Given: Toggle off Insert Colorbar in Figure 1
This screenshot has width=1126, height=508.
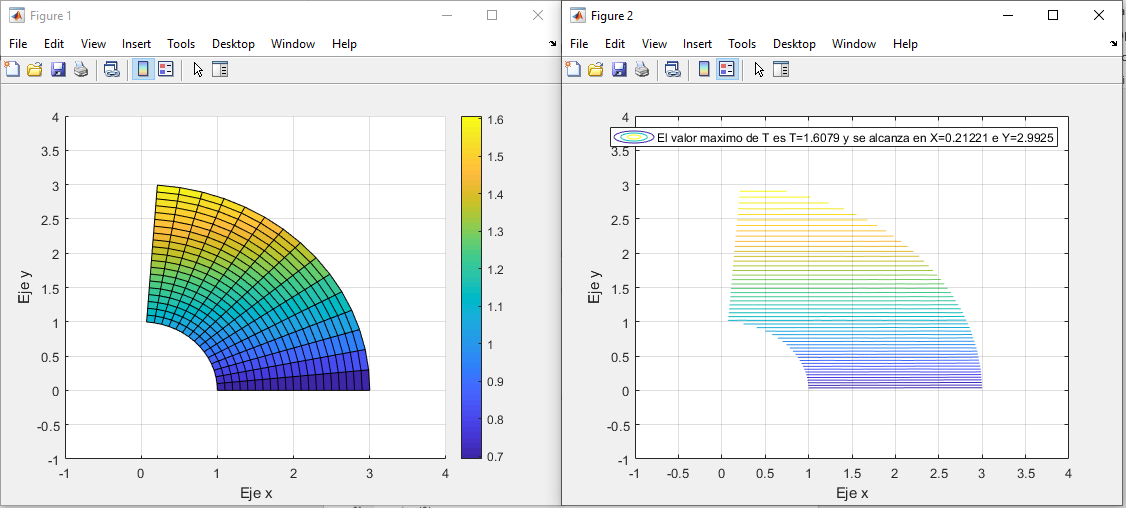Looking at the screenshot, I should 143,69.
